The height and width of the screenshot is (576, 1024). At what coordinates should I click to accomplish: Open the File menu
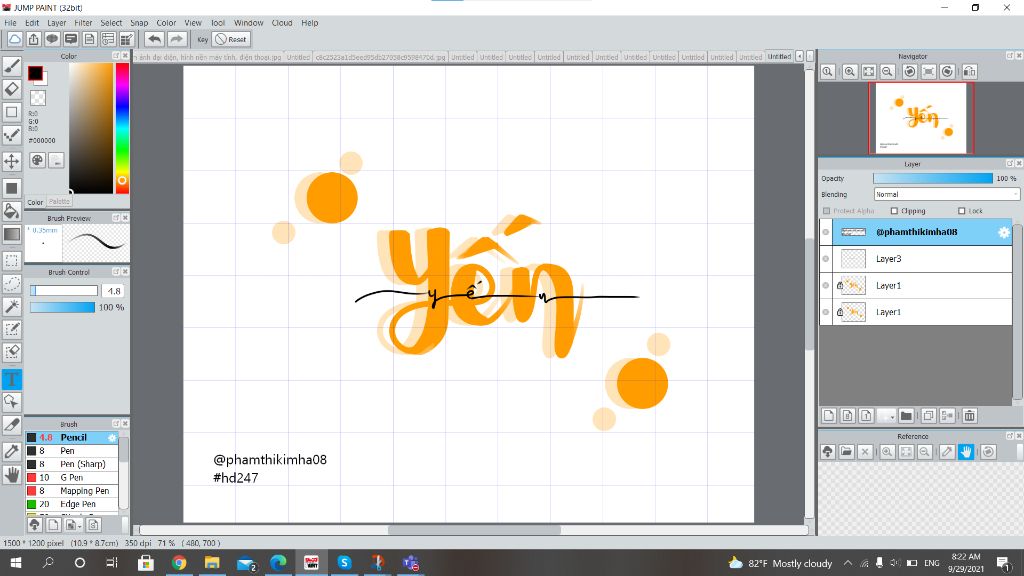pyautogui.click(x=10, y=23)
